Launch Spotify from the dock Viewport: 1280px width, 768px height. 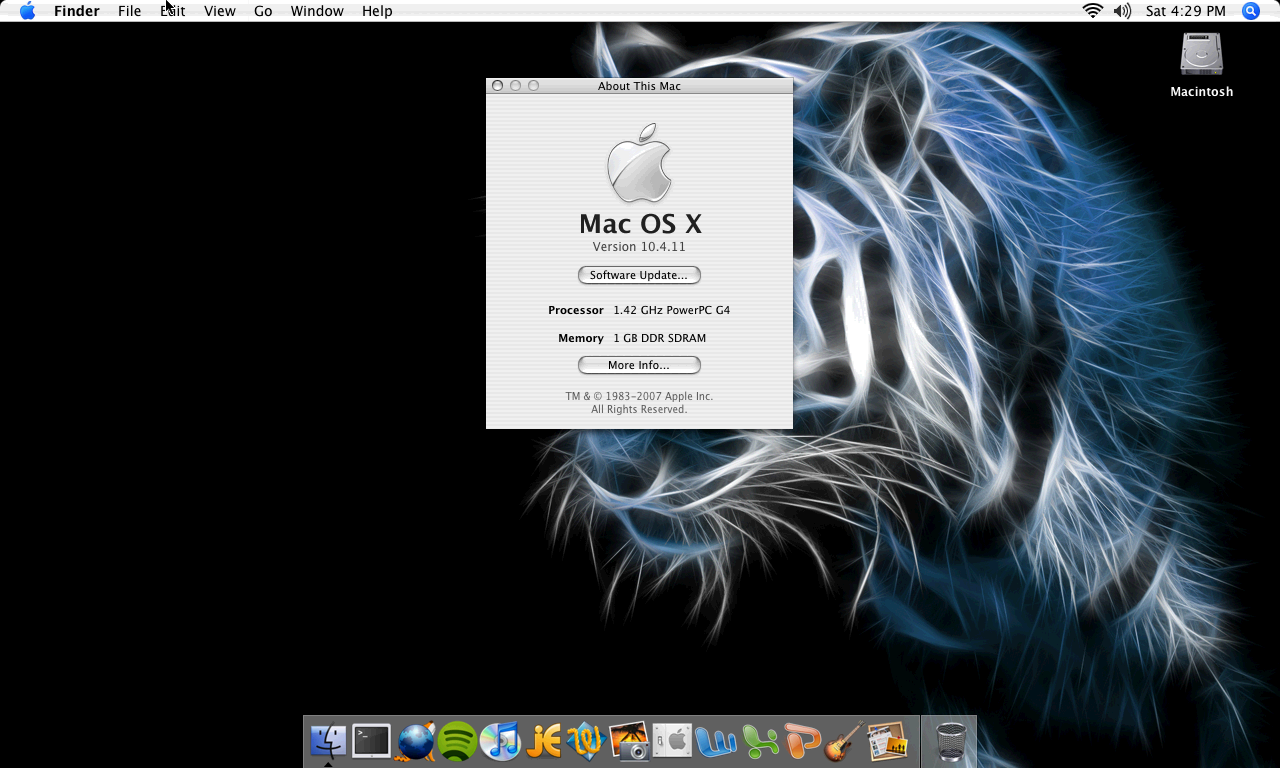click(458, 742)
